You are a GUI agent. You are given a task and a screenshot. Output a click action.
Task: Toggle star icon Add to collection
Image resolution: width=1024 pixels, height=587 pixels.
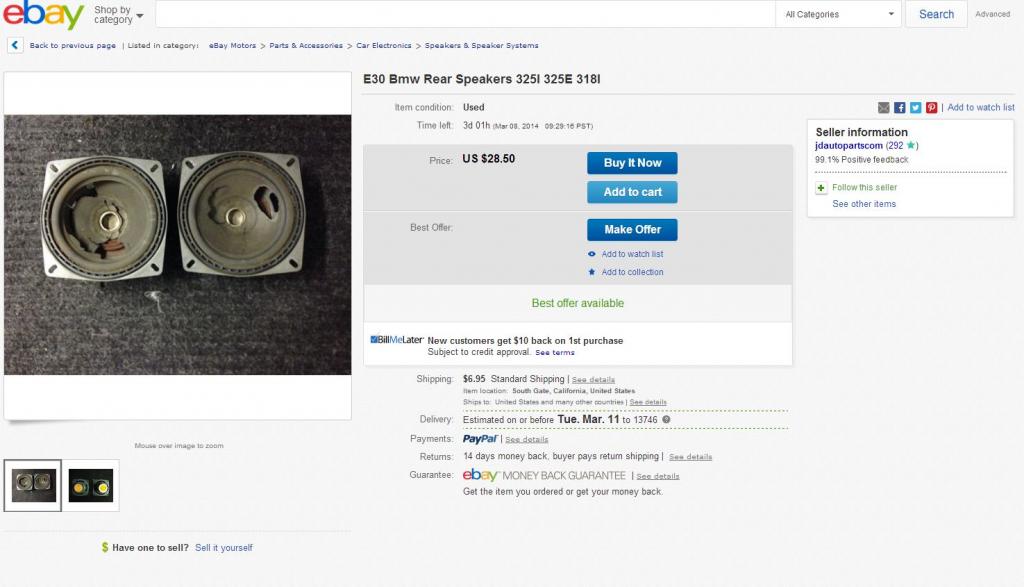pyautogui.click(x=592, y=272)
